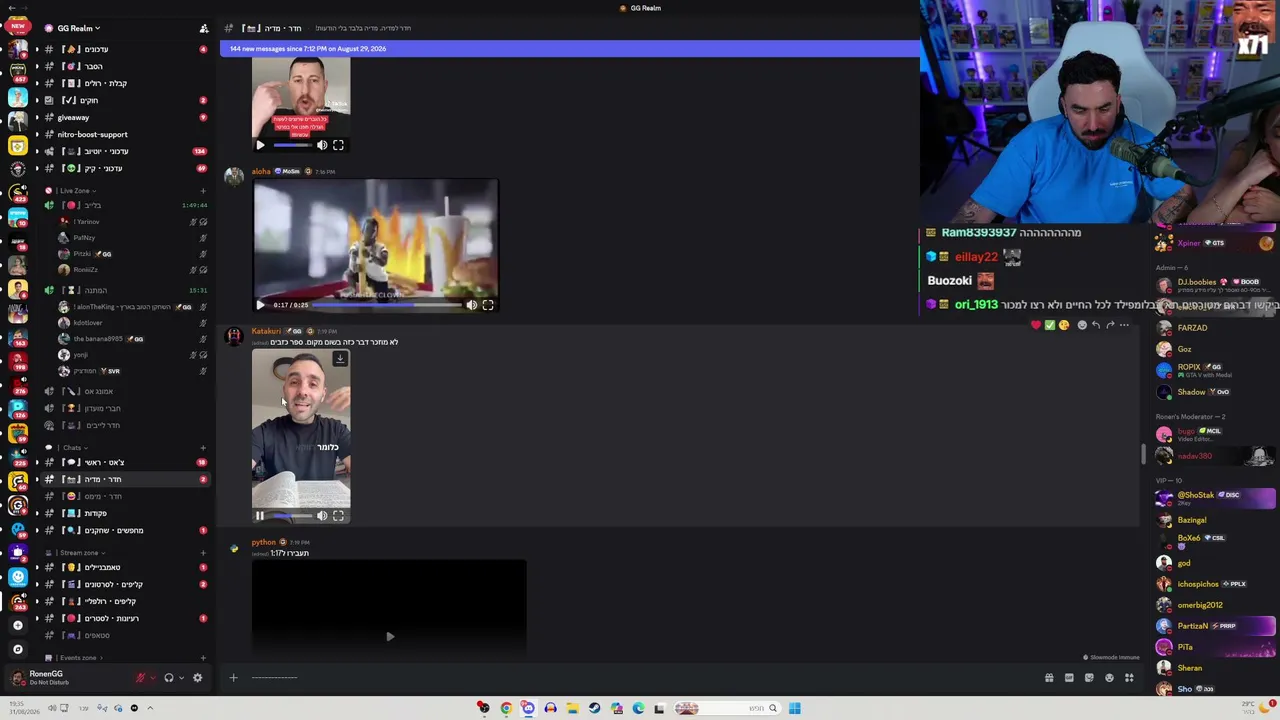Add green checkmark reaction to Katakuri's message
The width and height of the screenshot is (1280, 720).
pos(1050,325)
